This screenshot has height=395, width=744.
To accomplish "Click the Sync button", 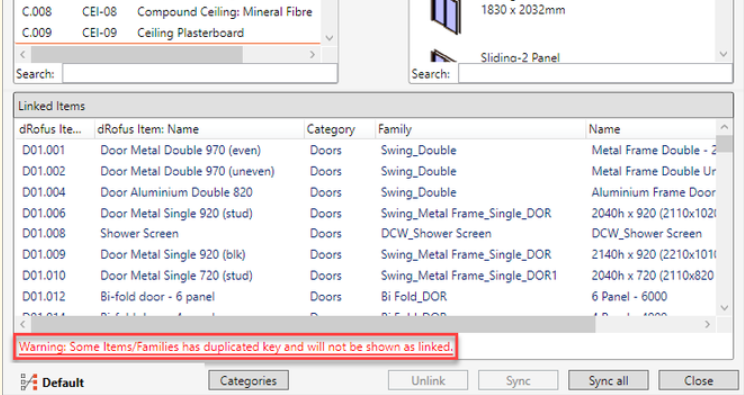I will tap(518, 381).
